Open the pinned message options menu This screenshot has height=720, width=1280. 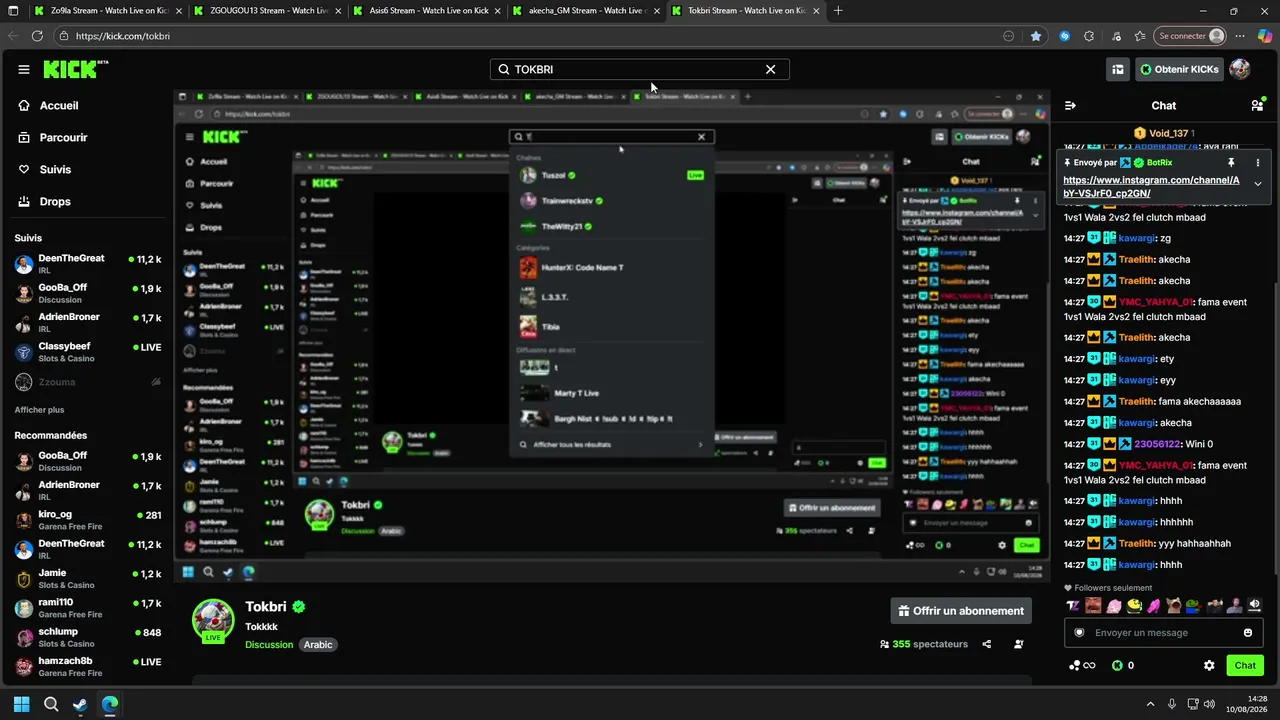pos(1258,162)
